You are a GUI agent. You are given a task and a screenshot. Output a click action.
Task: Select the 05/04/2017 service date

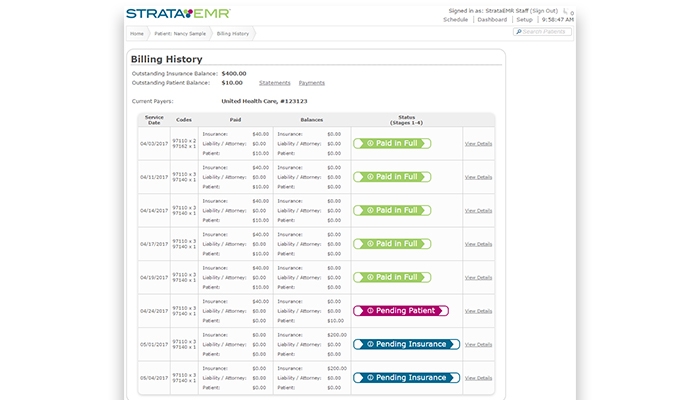click(154, 378)
